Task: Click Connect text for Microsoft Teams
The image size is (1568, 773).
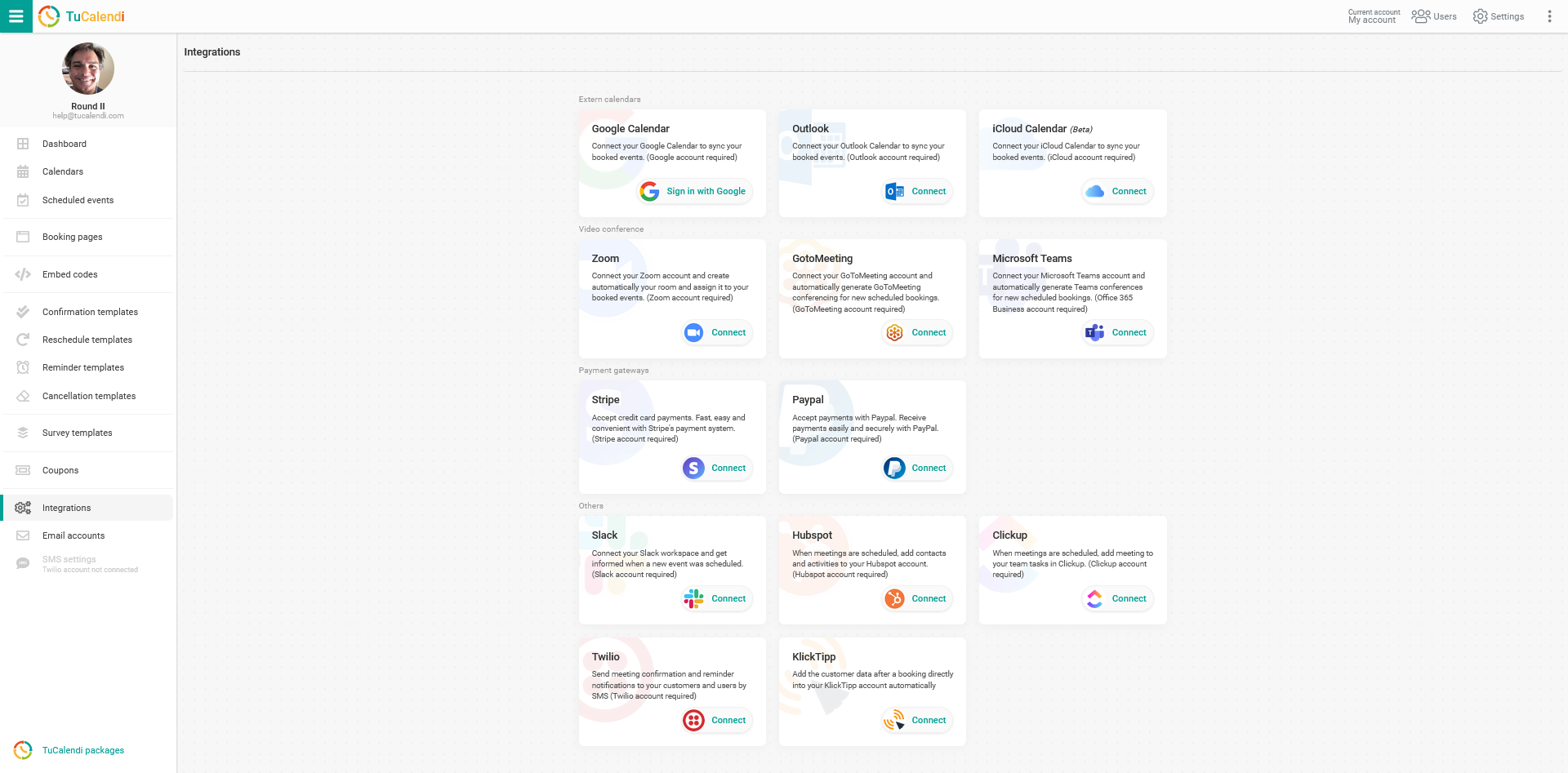Action: click(x=1129, y=332)
